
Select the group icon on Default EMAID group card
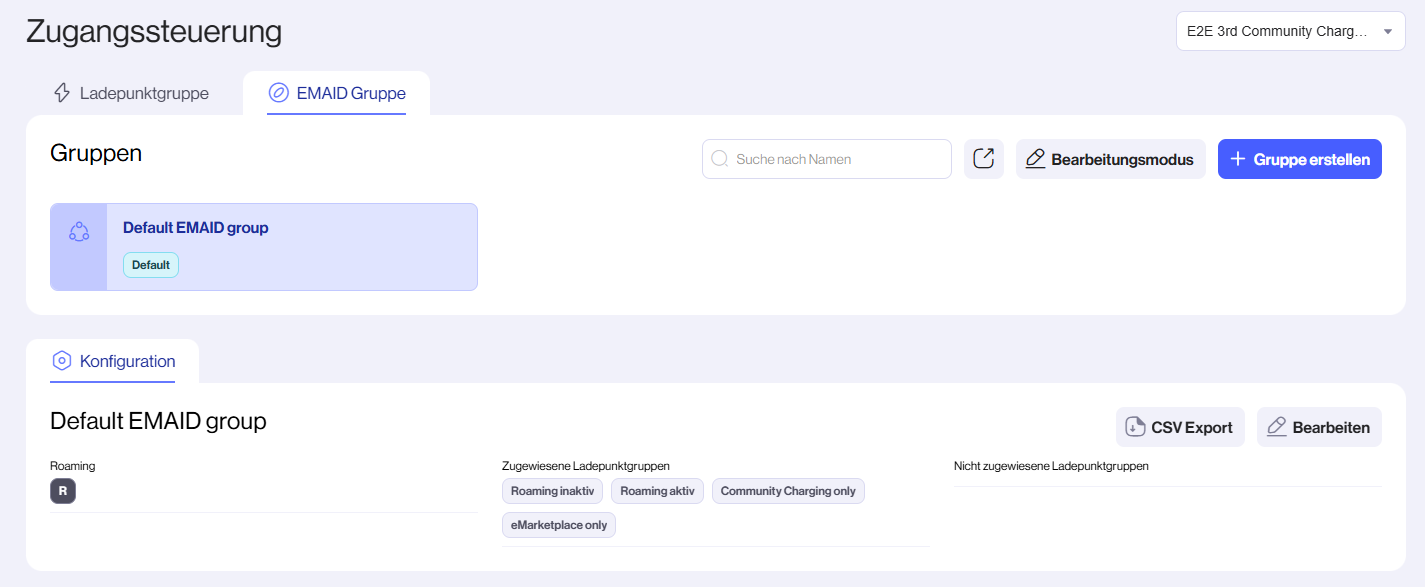[x=78, y=232]
